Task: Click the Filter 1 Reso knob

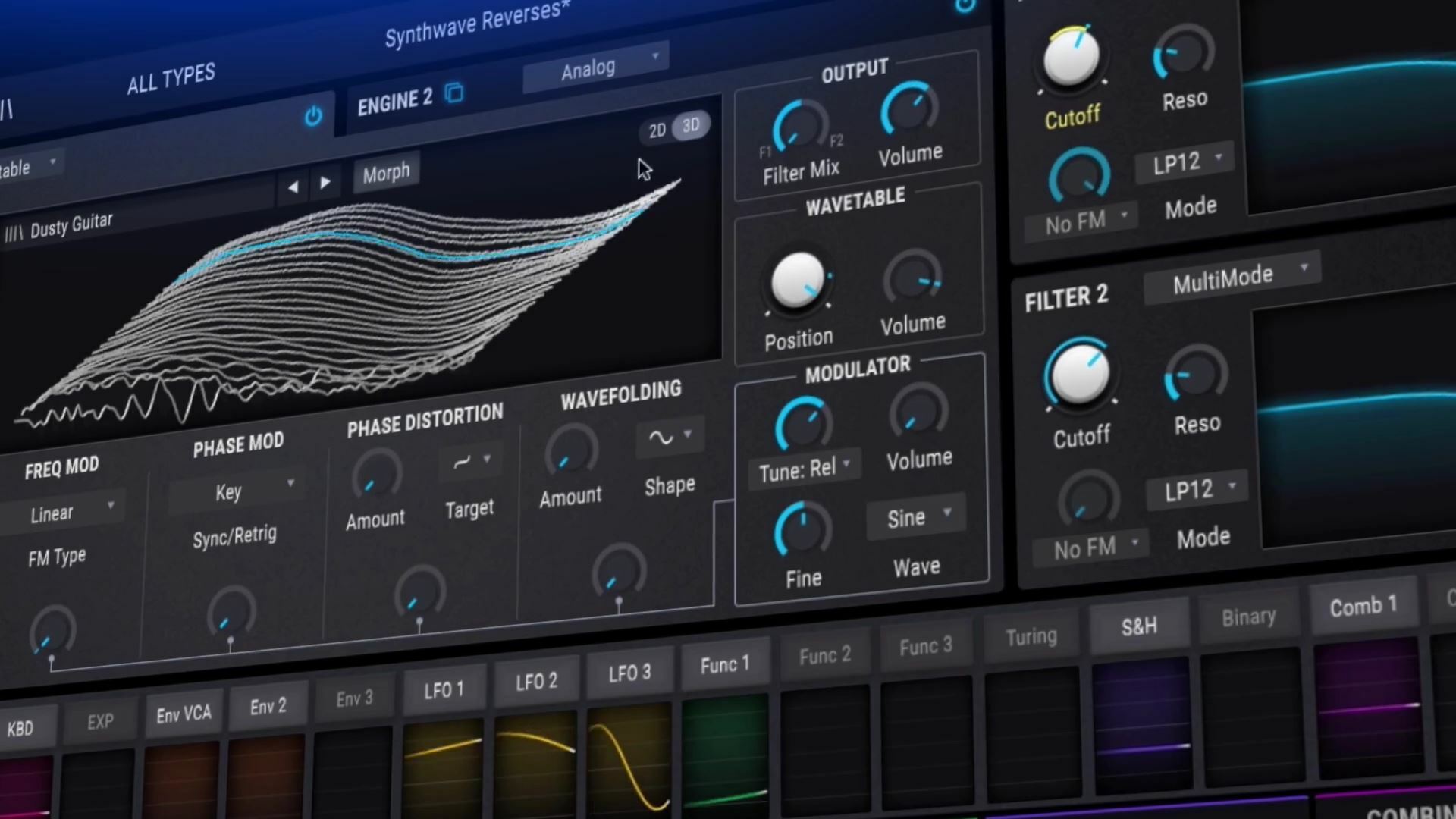Action: point(1183,54)
